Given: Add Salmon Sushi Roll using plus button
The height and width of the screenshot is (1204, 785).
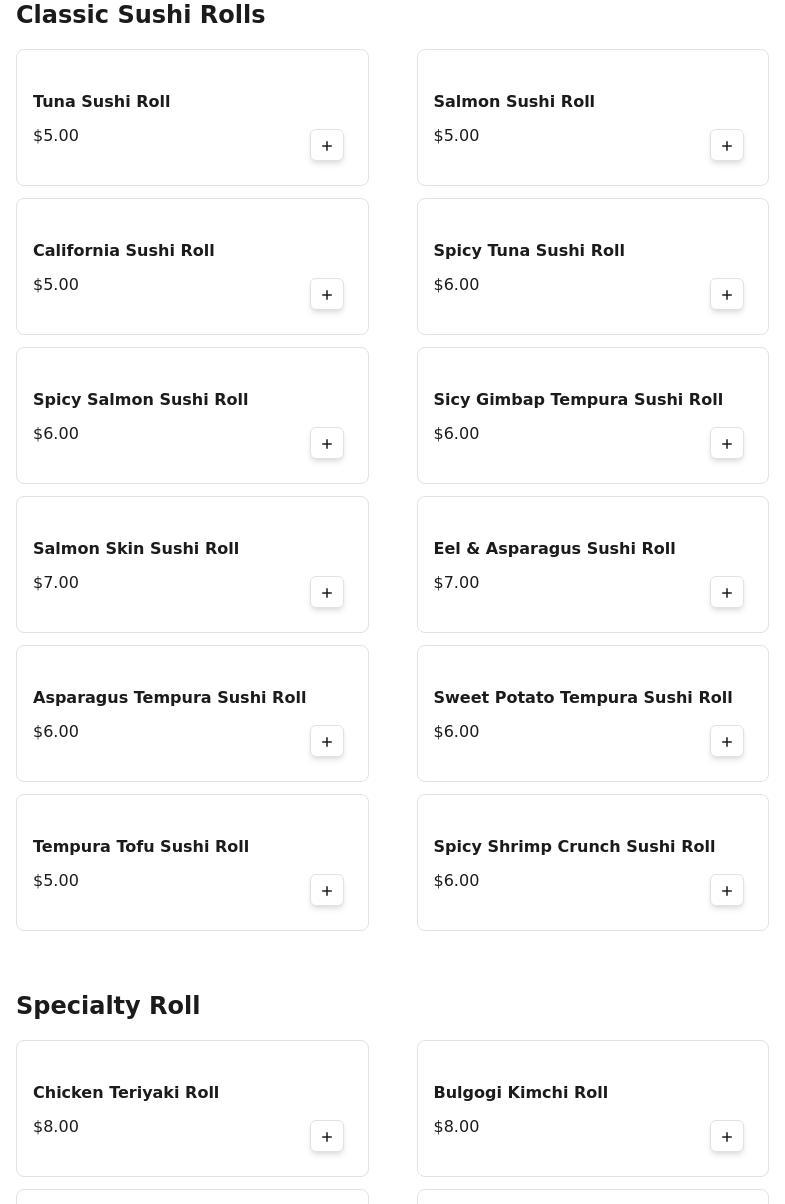Looking at the screenshot, I should 727,146.
